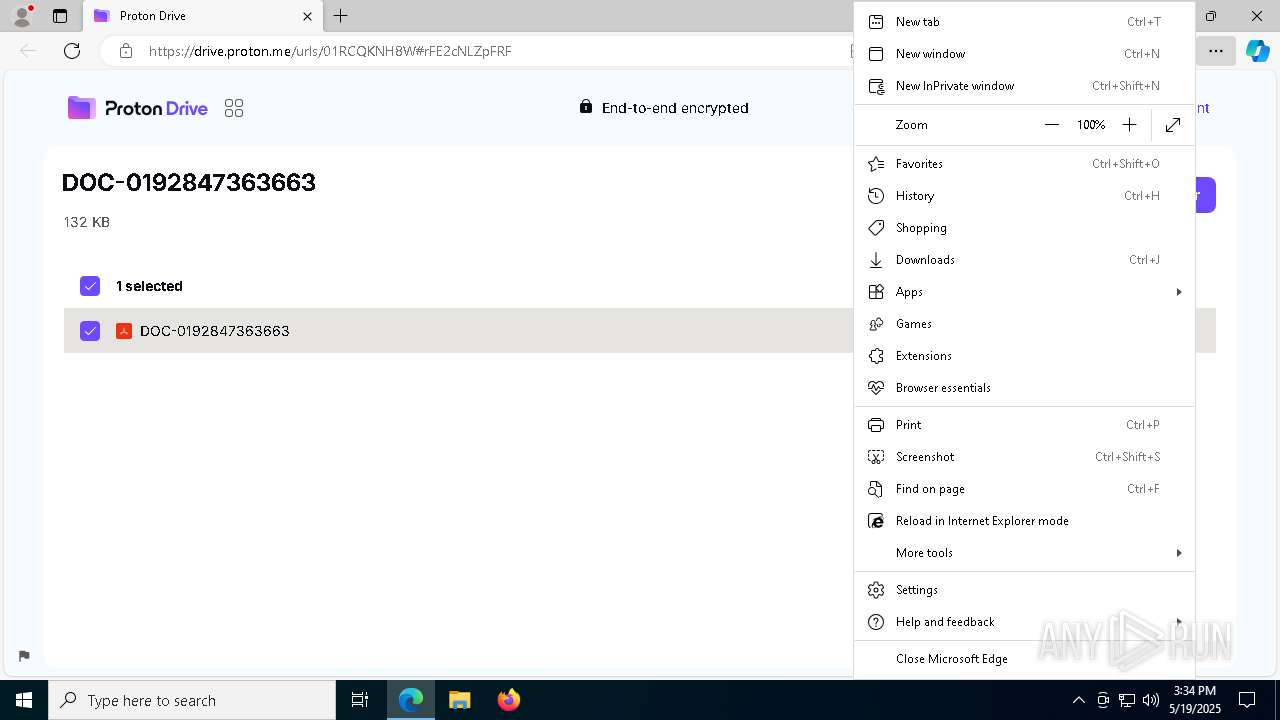Screen dimensions: 1280x720
Task: Open Games from Edge menu
Action: (1024, 324)
